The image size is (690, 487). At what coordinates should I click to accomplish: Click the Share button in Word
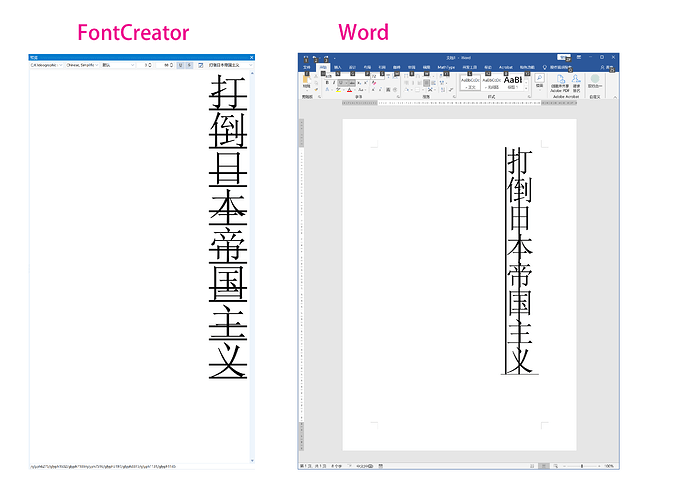[x=607, y=67]
